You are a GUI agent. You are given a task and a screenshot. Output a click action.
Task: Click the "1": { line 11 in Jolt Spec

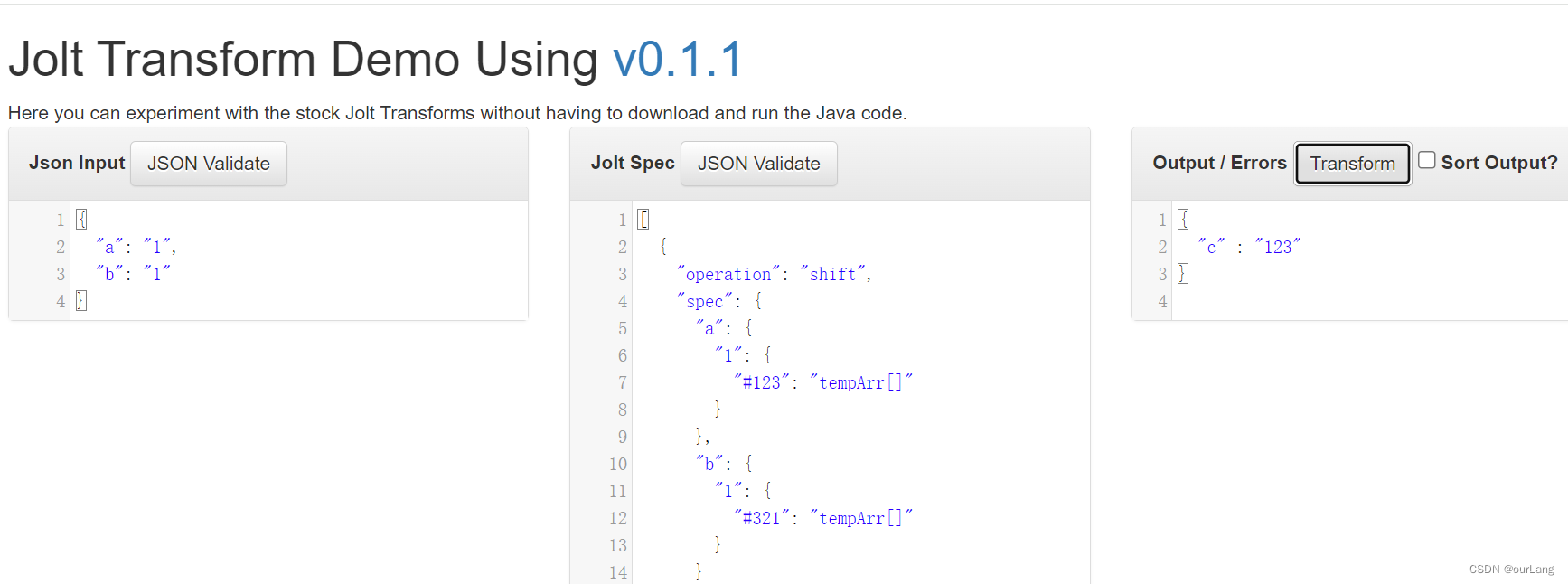coord(743,491)
